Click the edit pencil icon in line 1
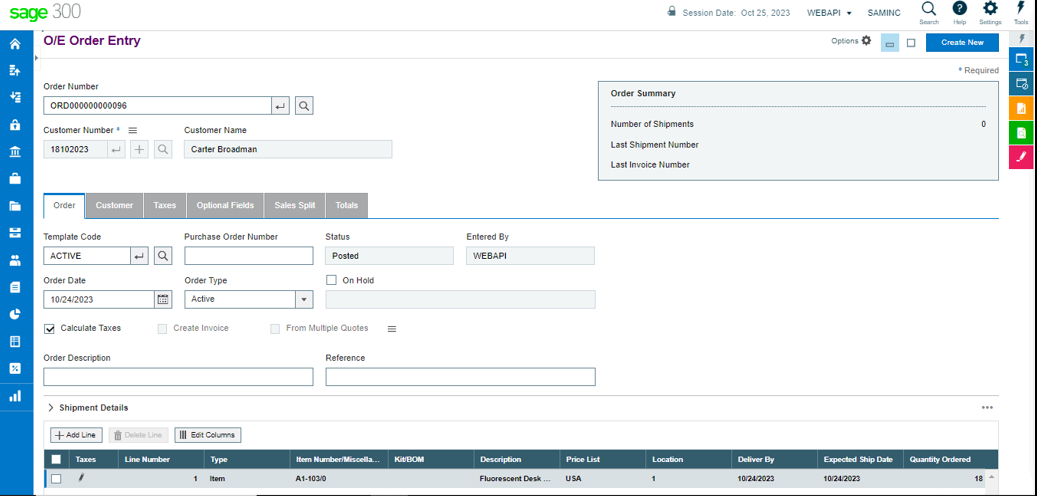 (82, 479)
